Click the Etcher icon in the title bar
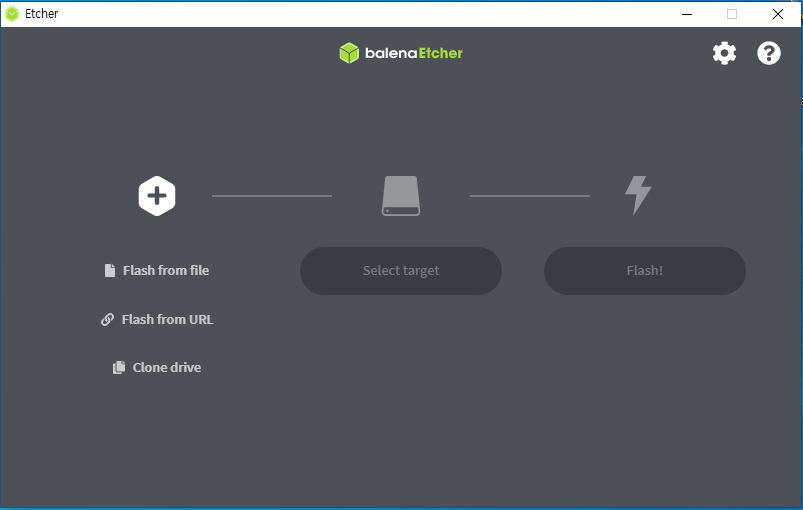803x510 pixels. 12,14
